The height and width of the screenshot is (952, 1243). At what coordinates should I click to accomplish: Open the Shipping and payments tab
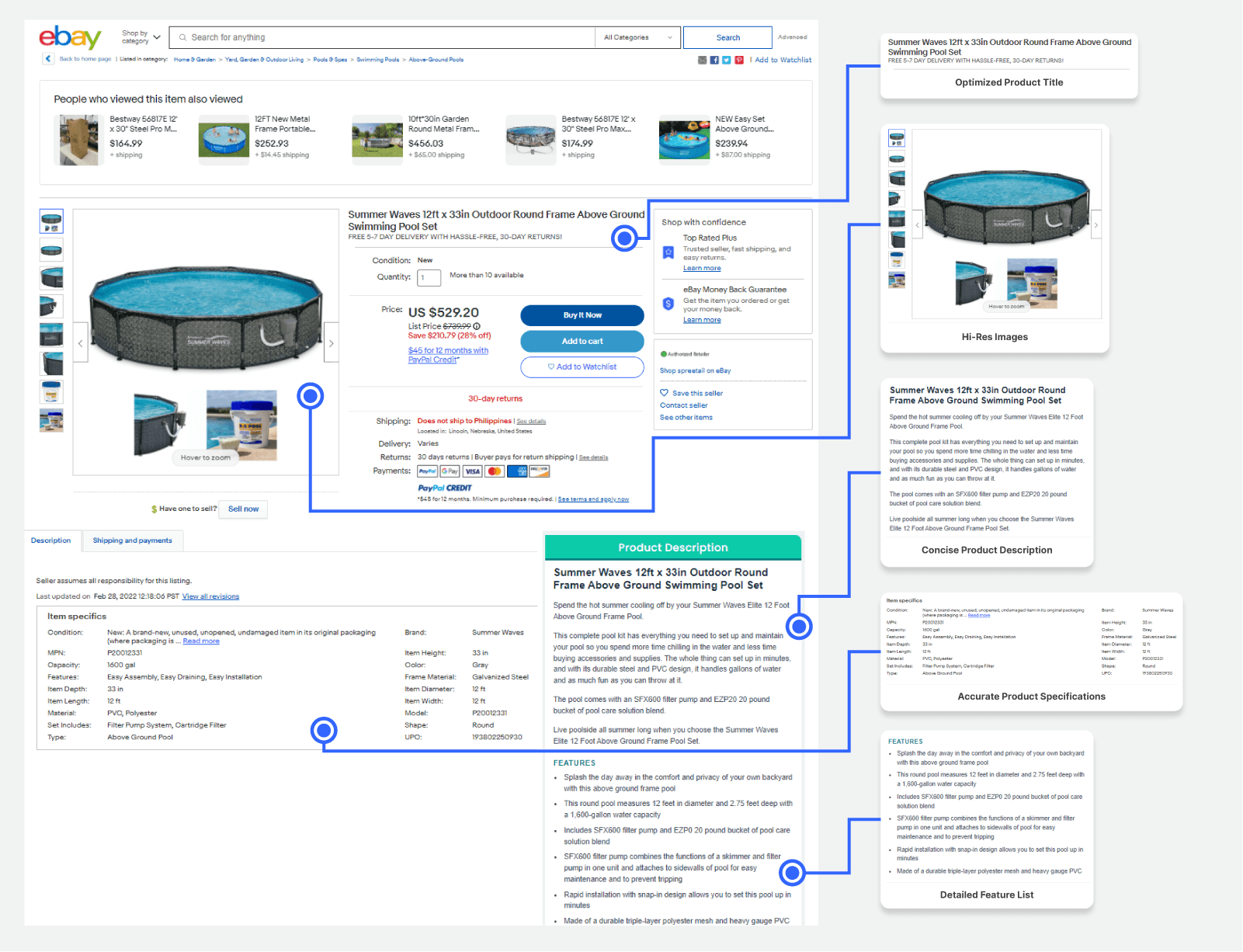click(x=133, y=540)
